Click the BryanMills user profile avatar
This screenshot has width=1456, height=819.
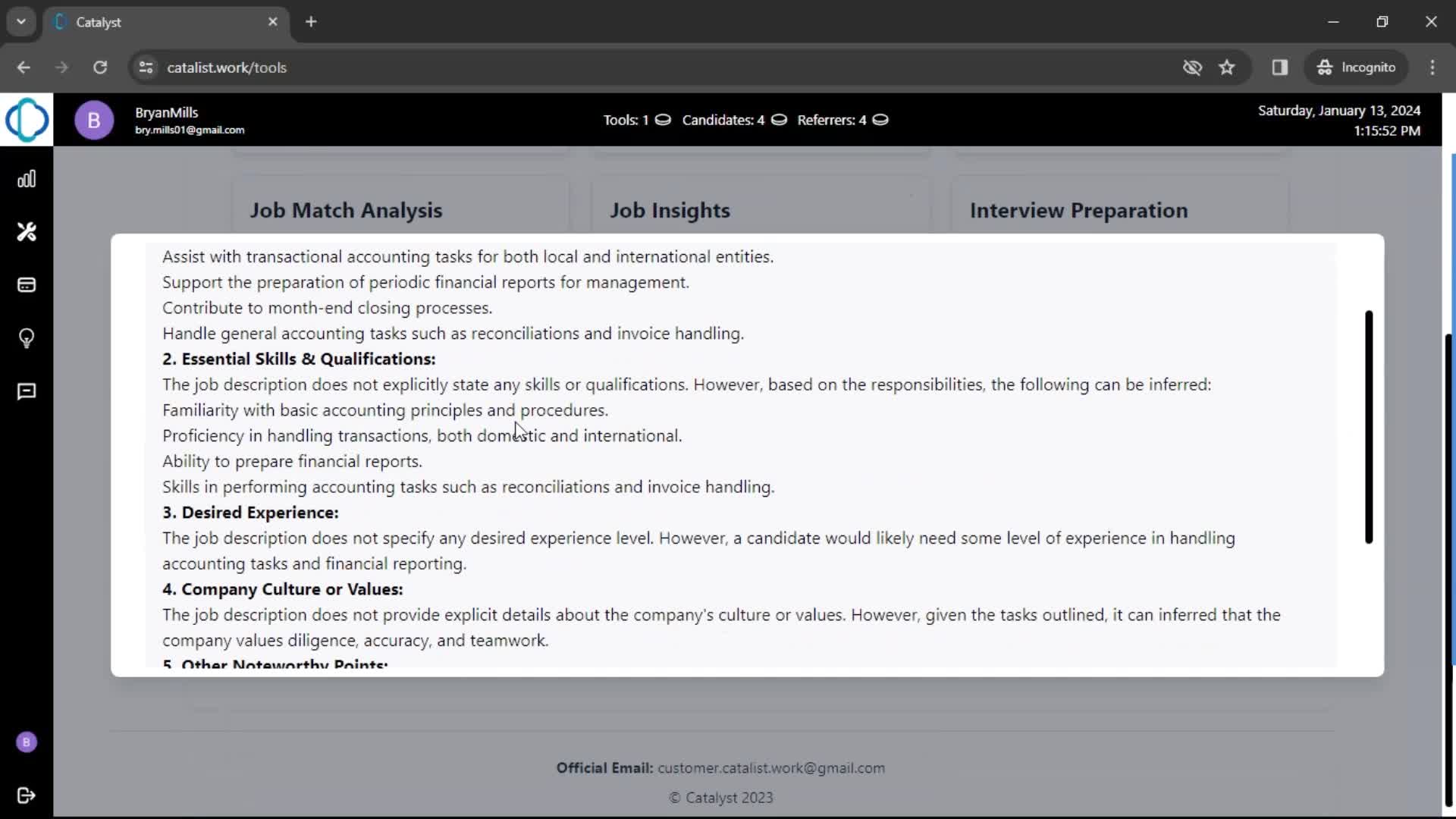[93, 120]
